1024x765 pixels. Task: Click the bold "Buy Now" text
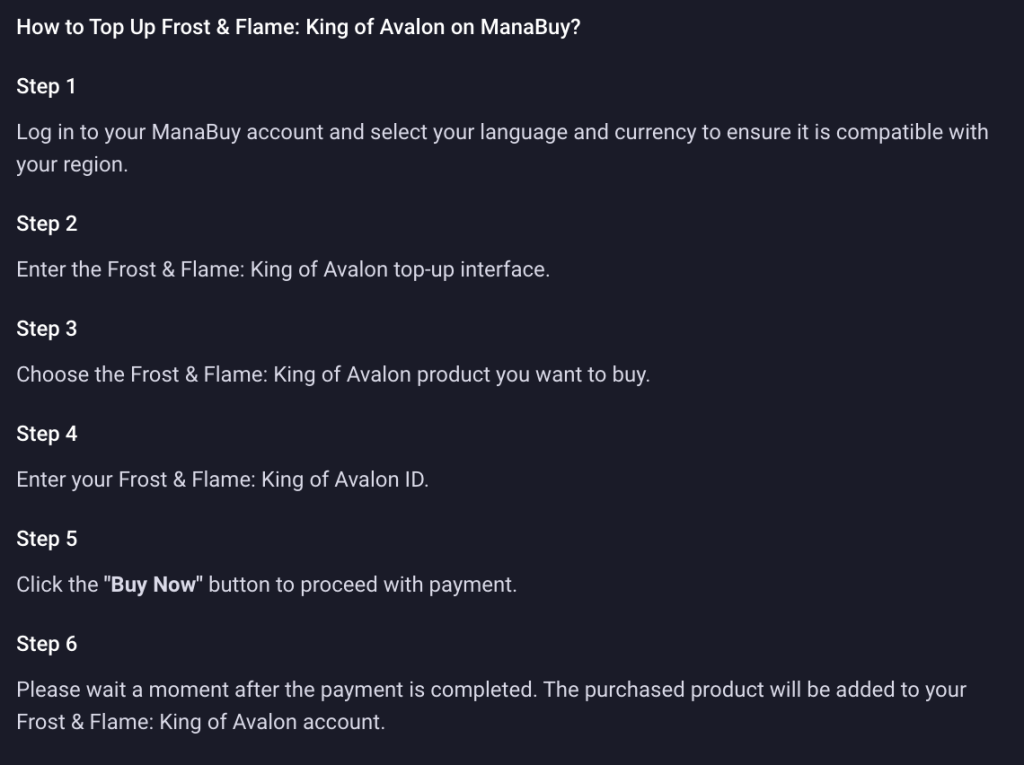click(153, 585)
